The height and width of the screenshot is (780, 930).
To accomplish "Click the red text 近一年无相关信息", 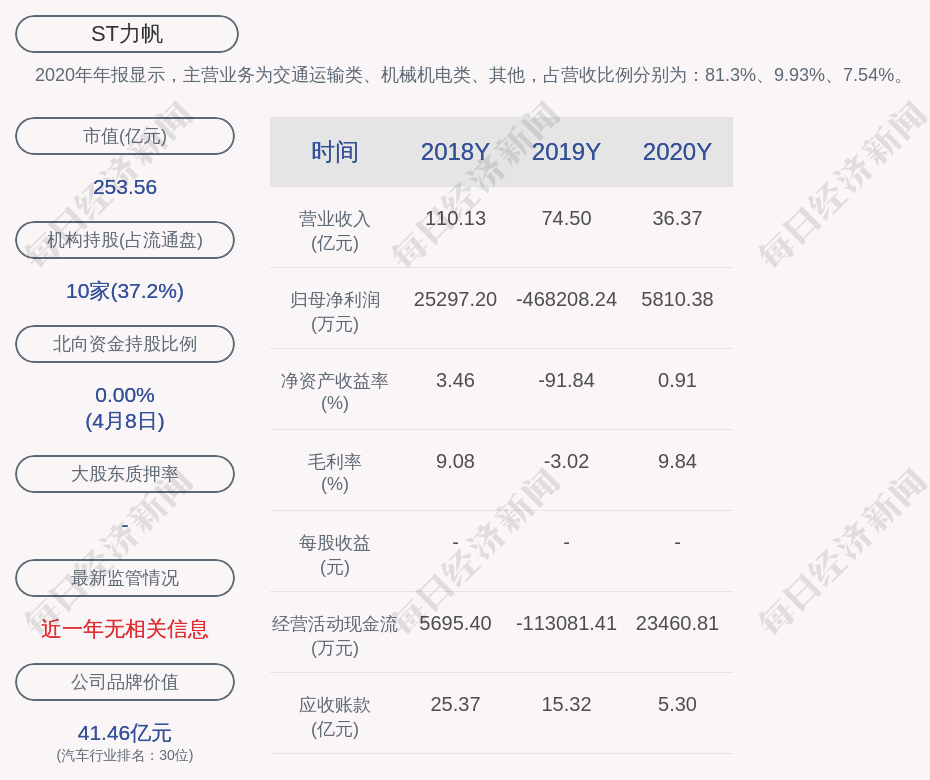I will click(125, 629).
